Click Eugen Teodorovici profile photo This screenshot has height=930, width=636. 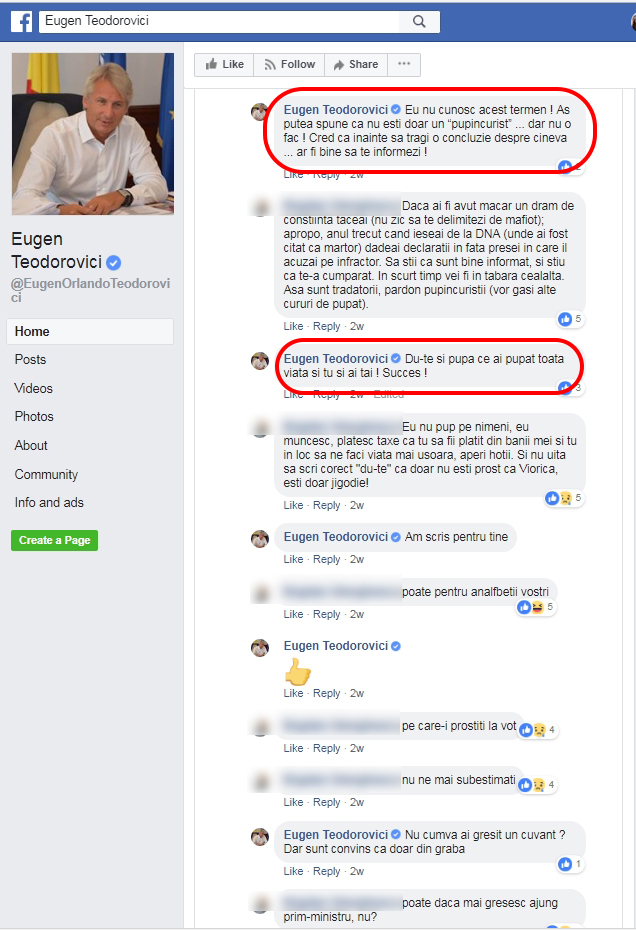[93, 133]
